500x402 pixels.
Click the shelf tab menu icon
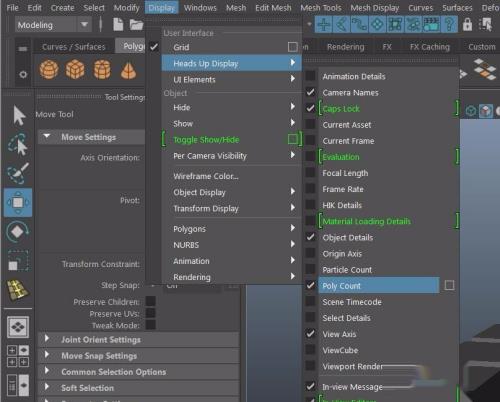coord(23,49)
